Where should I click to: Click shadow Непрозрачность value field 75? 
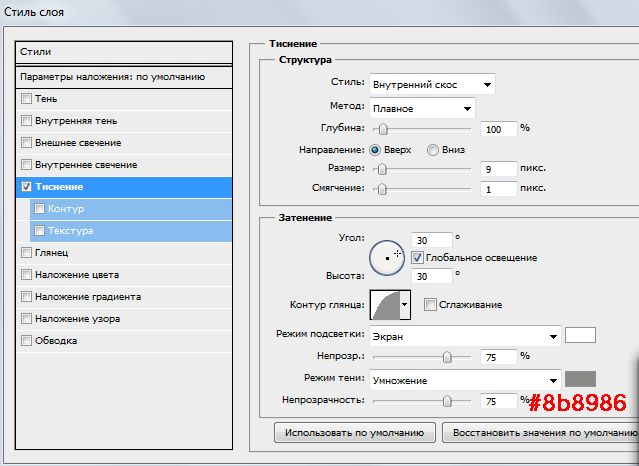[499, 402]
